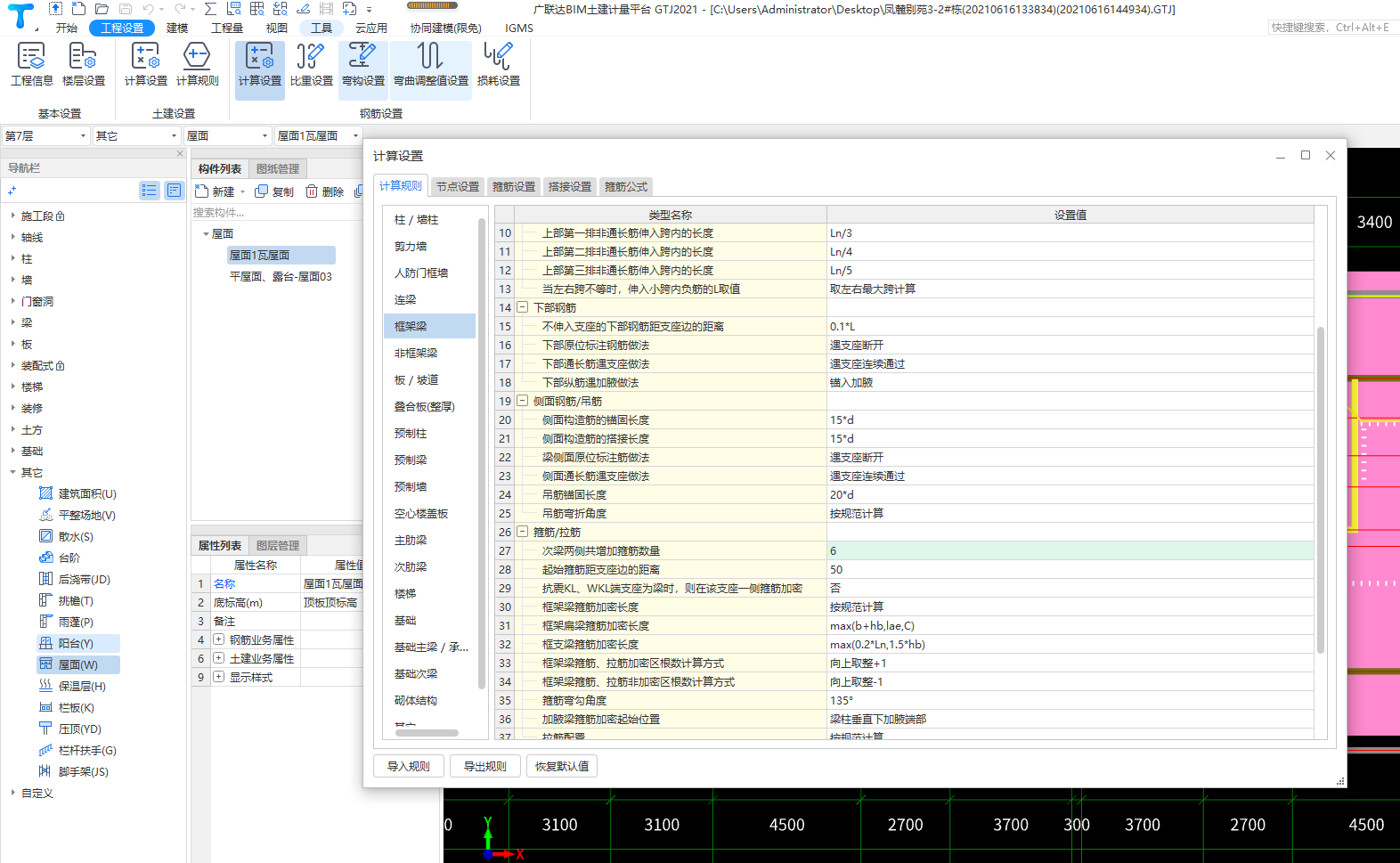Open 比重设置 weight settings icon
Screen dimensions: 1400x863
[312, 65]
